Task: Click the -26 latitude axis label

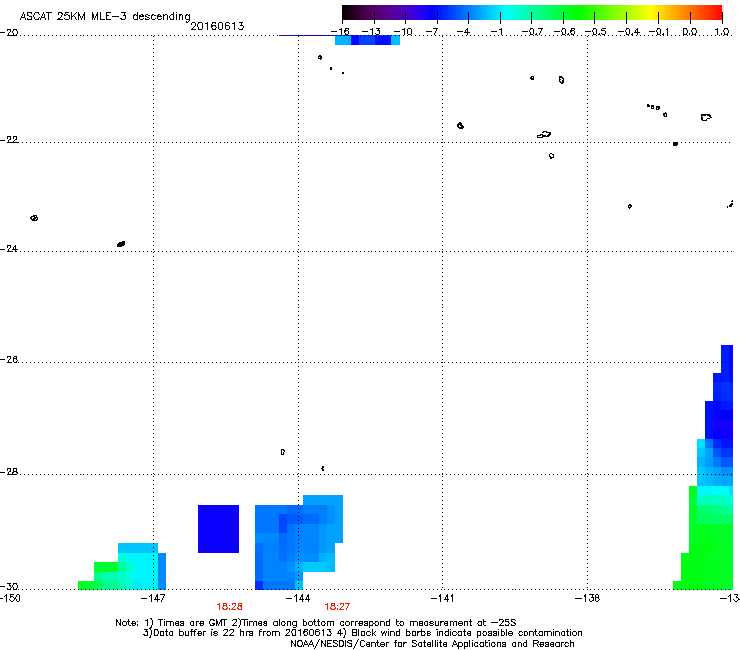Action: (x=9, y=360)
